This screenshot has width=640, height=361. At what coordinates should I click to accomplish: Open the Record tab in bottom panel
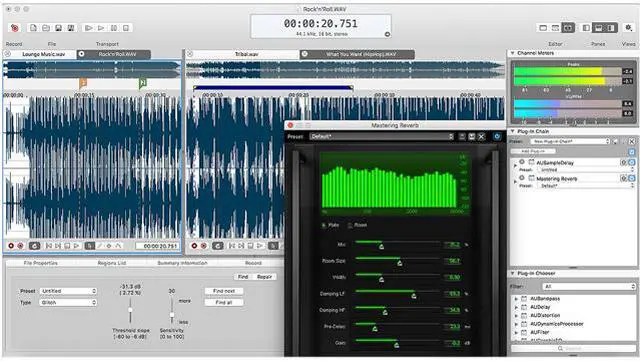click(x=253, y=263)
